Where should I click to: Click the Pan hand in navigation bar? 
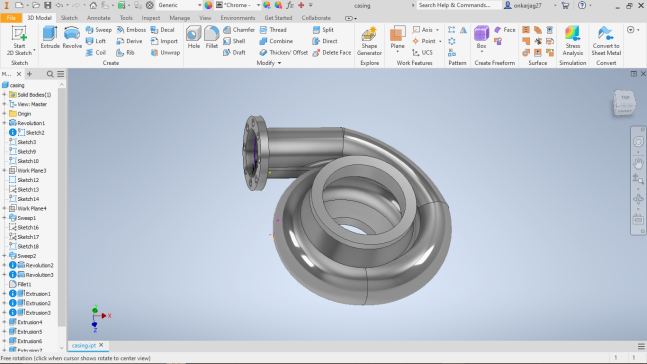638,163
